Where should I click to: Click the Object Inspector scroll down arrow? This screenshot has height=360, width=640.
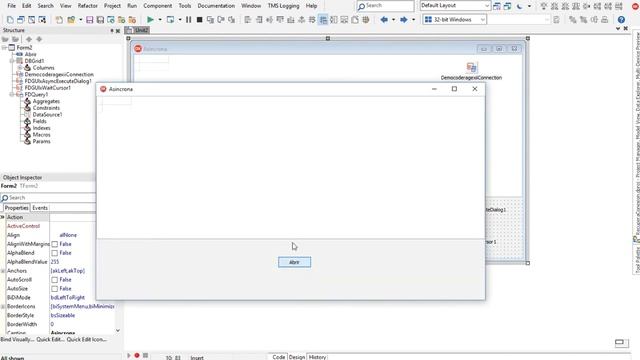tap(118, 331)
